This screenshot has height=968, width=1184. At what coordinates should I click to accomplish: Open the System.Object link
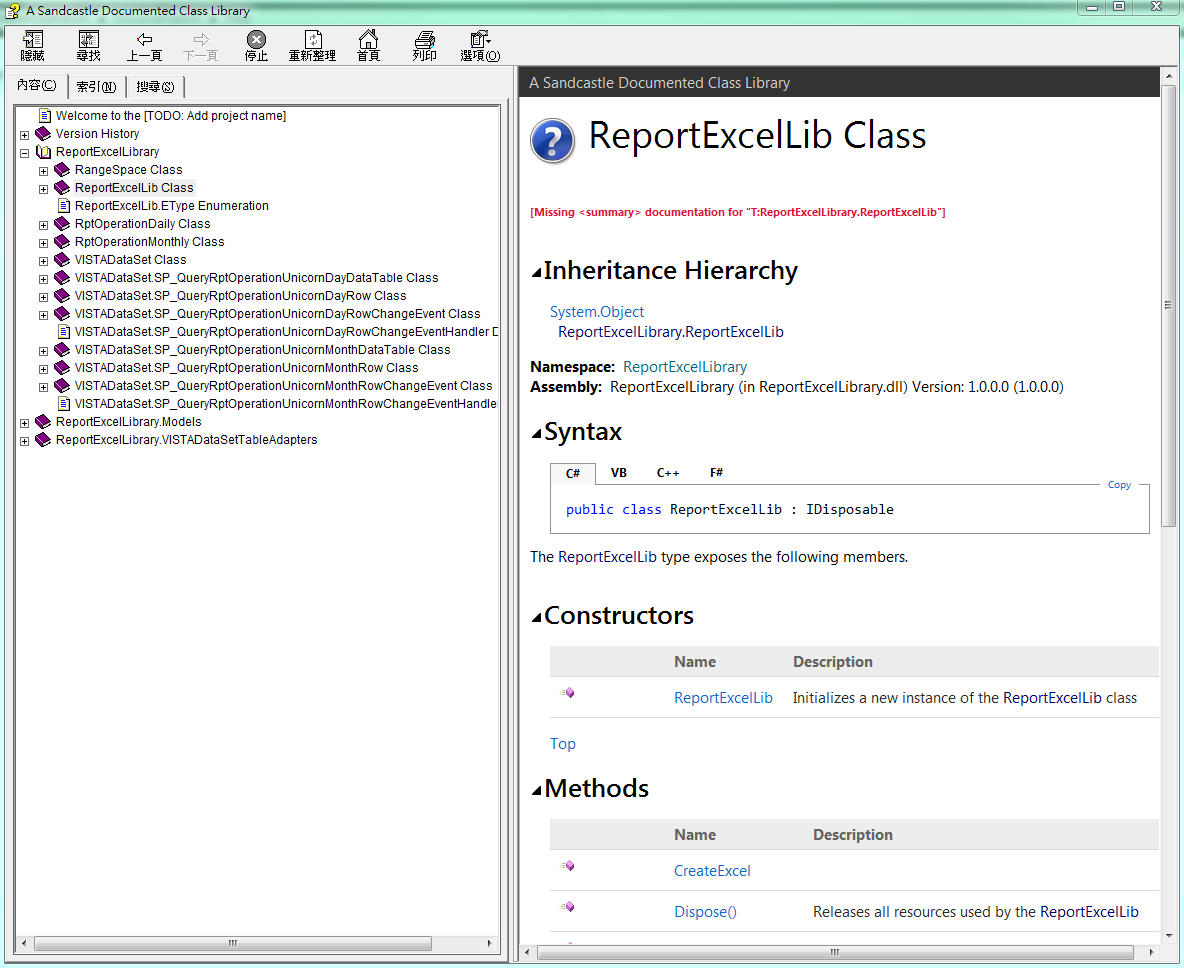(597, 311)
